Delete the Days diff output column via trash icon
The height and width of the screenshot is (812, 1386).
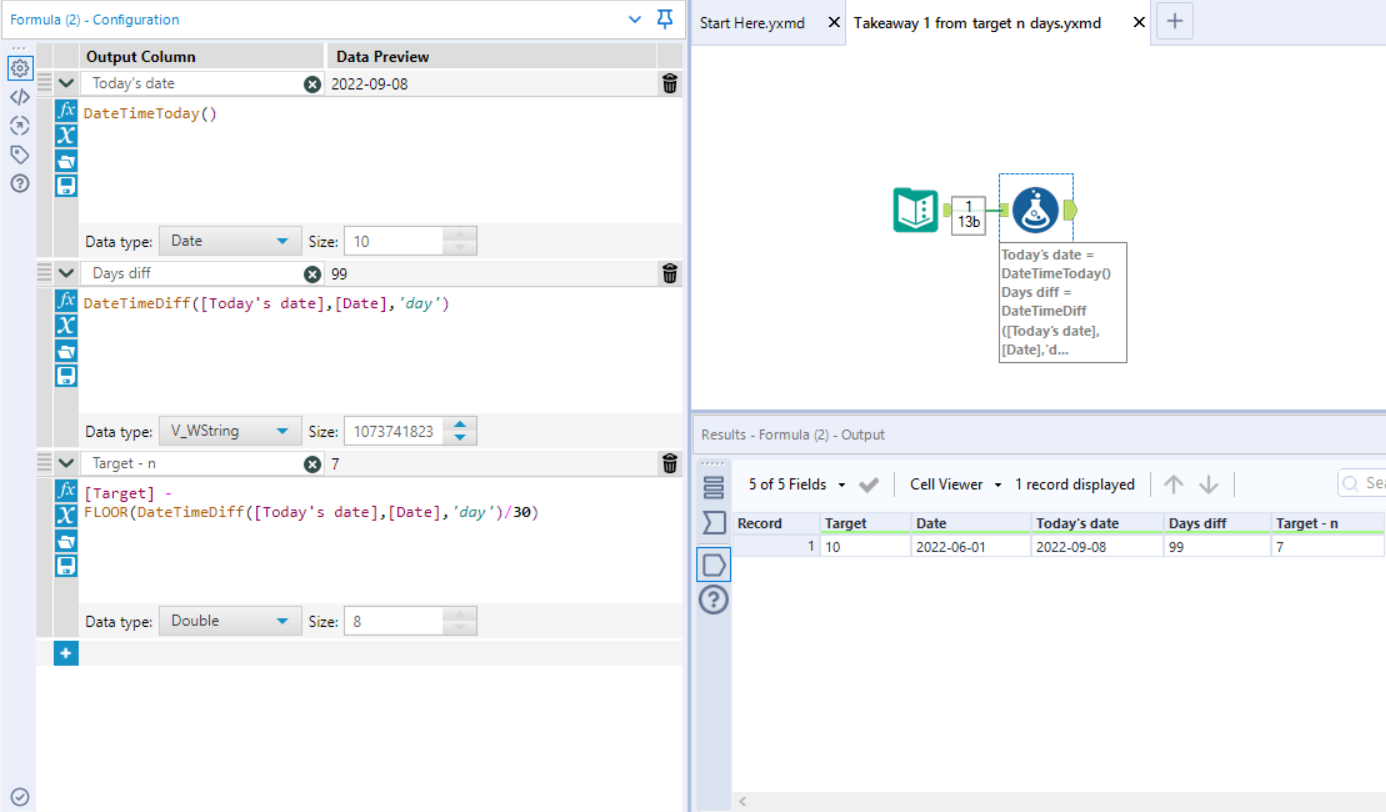(x=669, y=273)
